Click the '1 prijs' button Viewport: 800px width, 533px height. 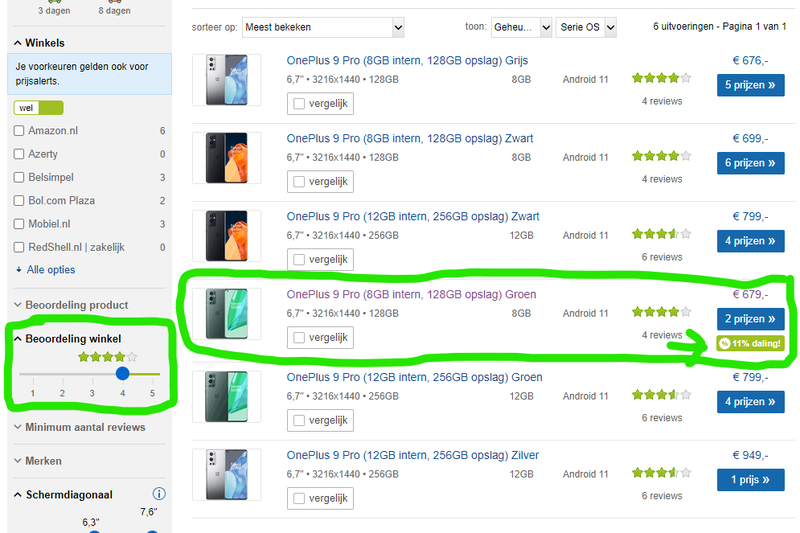(750, 480)
